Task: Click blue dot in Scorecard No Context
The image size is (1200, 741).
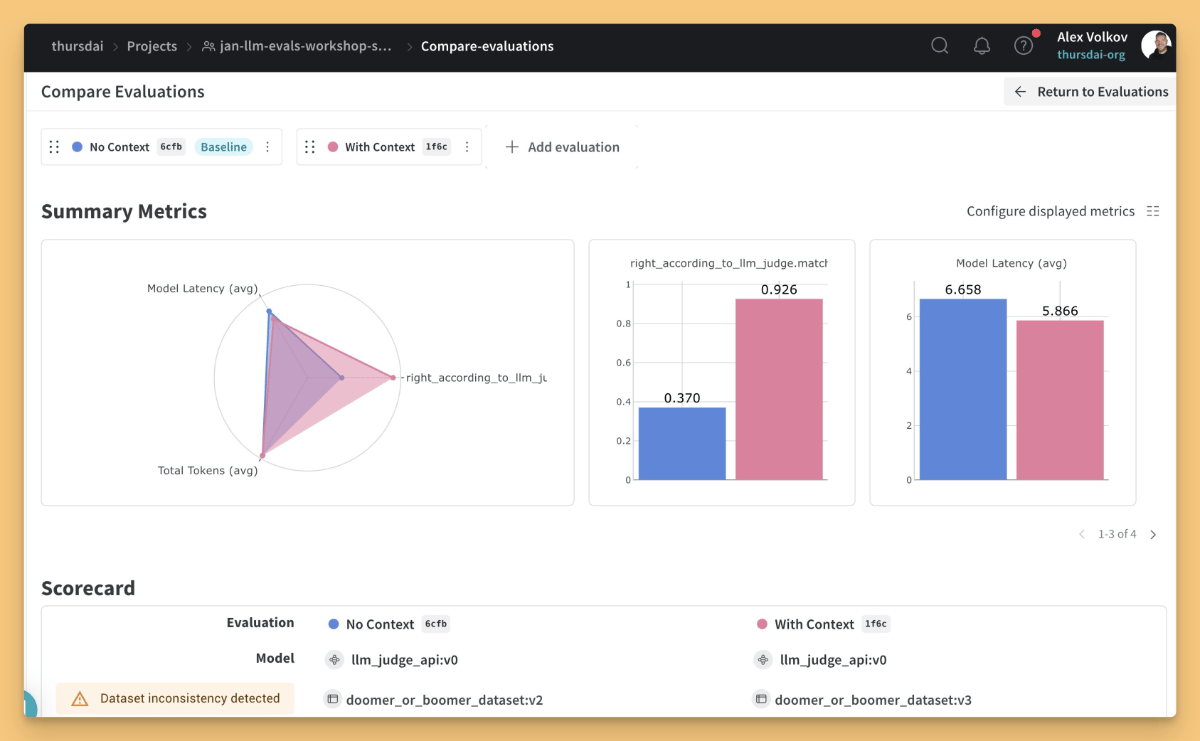Action: pyautogui.click(x=334, y=624)
